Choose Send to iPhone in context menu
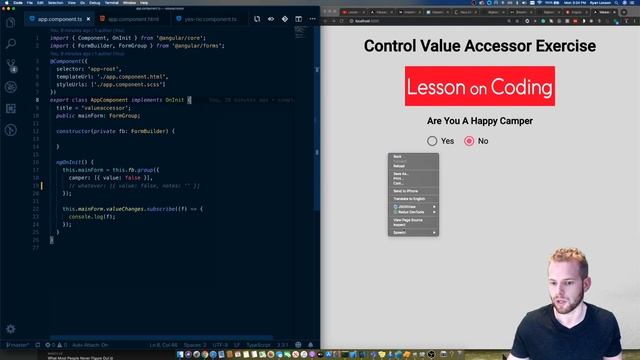Viewport: 640px width, 360px height. pyautogui.click(x=413, y=191)
